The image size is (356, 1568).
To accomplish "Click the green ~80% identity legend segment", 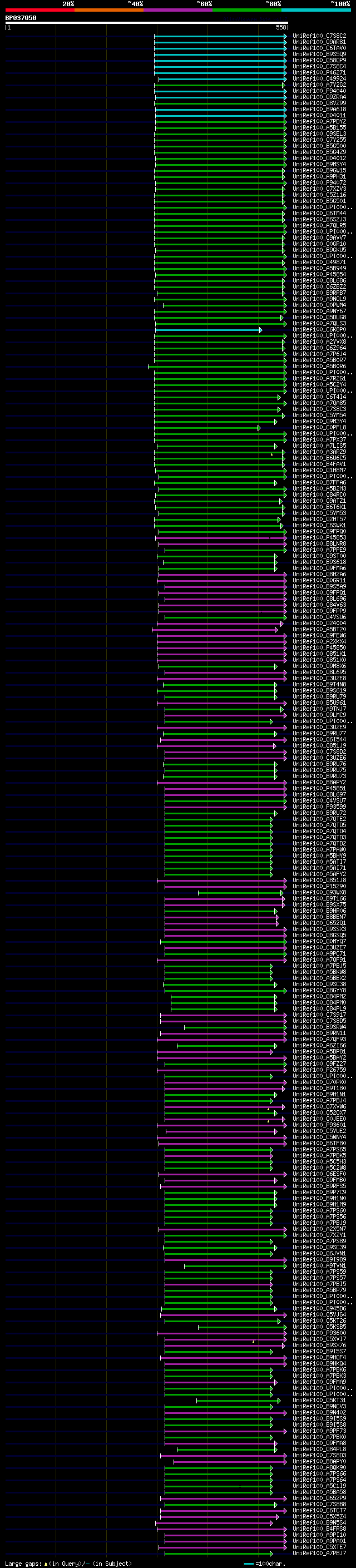I will [247, 10].
